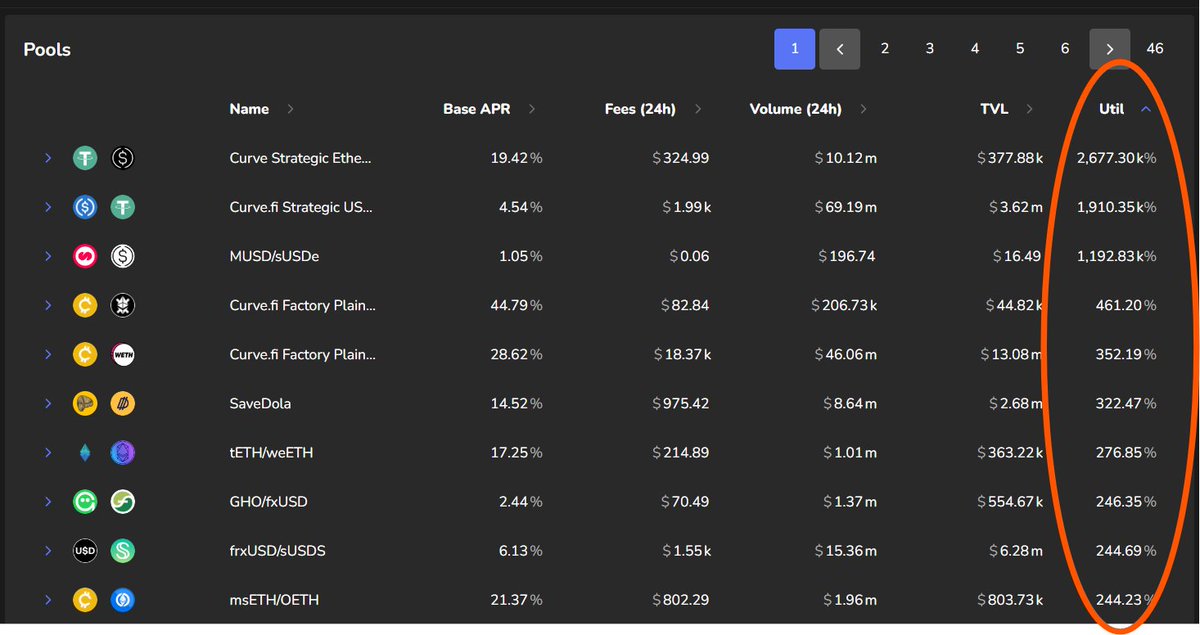Click the $803.73k TVL value
Image resolution: width=1200 pixels, height=635 pixels.
coord(1010,599)
